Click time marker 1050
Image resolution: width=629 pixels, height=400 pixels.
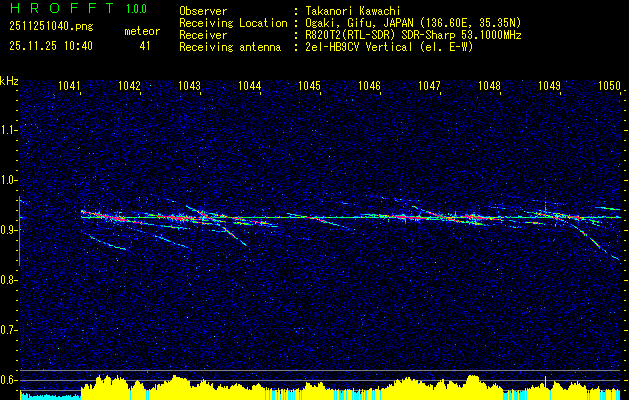[x=609, y=85]
